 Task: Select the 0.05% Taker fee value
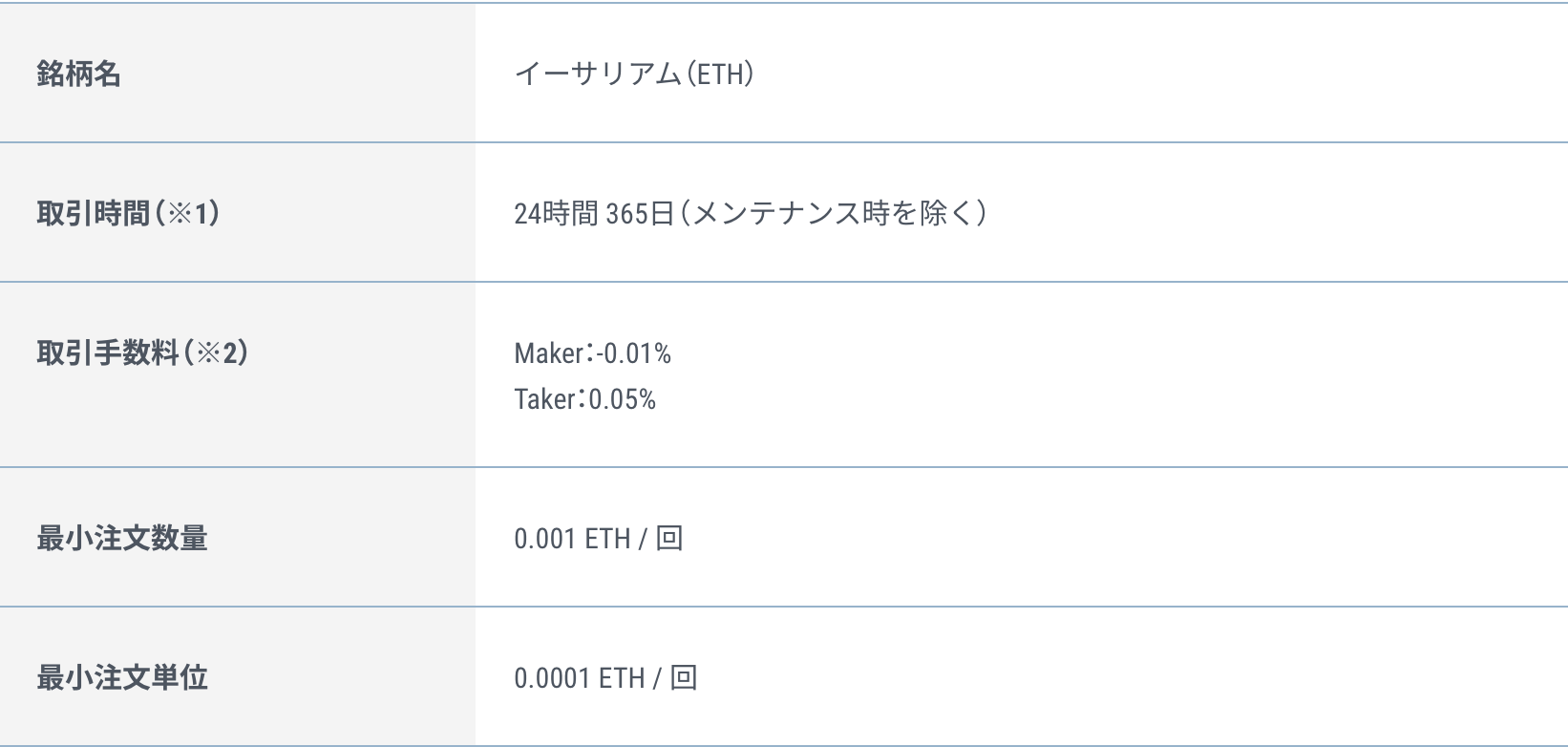tap(622, 398)
